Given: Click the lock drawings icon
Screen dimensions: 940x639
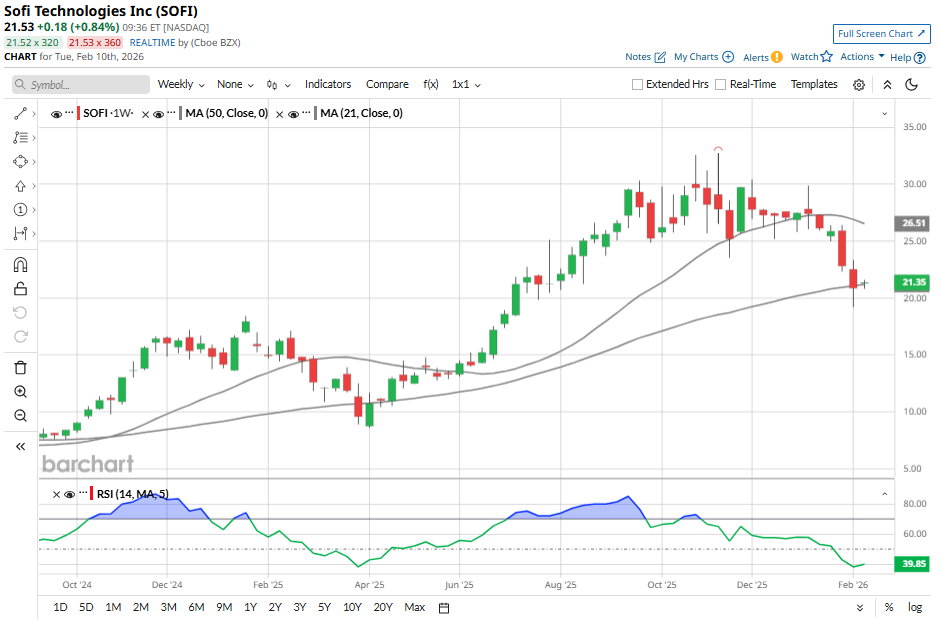Looking at the screenshot, I should pyautogui.click(x=20, y=289).
